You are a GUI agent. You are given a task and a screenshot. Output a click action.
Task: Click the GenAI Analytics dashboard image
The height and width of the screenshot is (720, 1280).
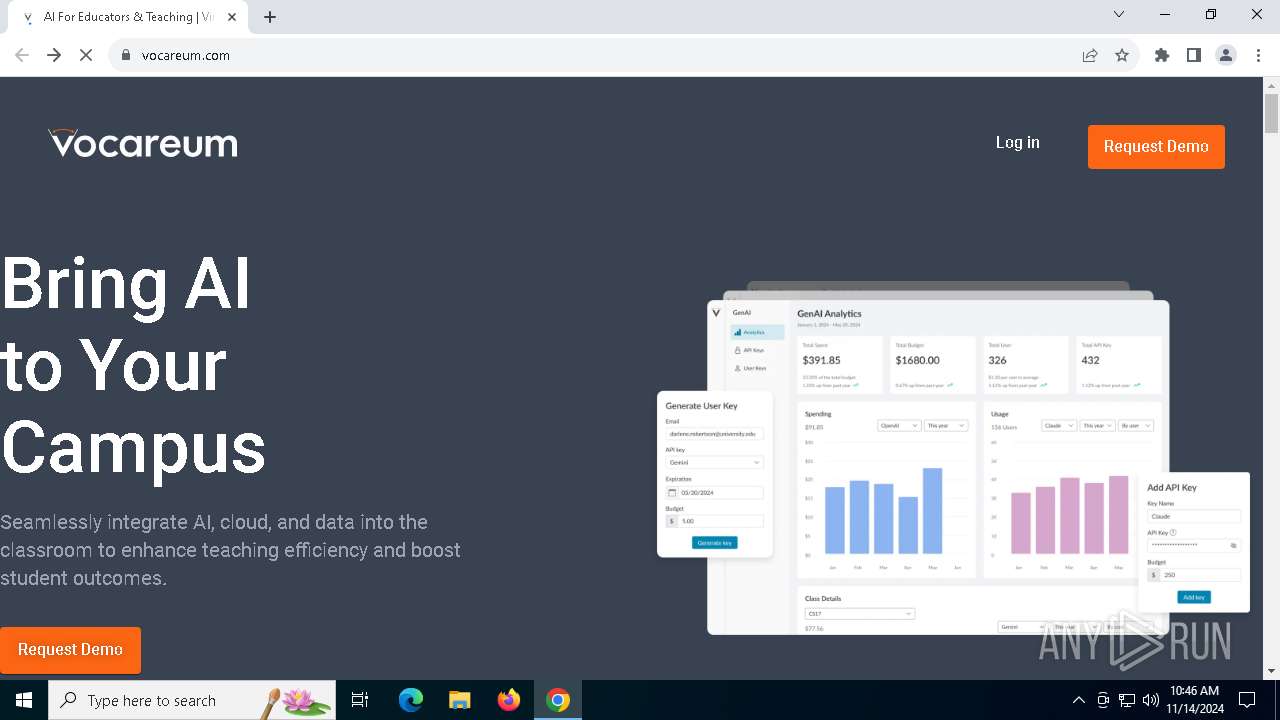coord(953,460)
